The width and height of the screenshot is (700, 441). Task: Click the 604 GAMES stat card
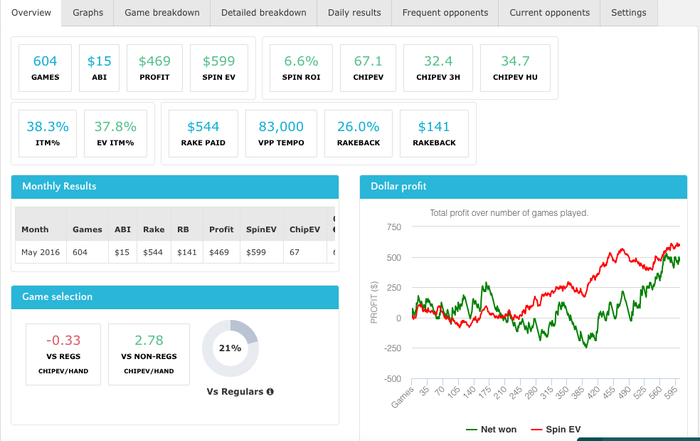[45, 68]
